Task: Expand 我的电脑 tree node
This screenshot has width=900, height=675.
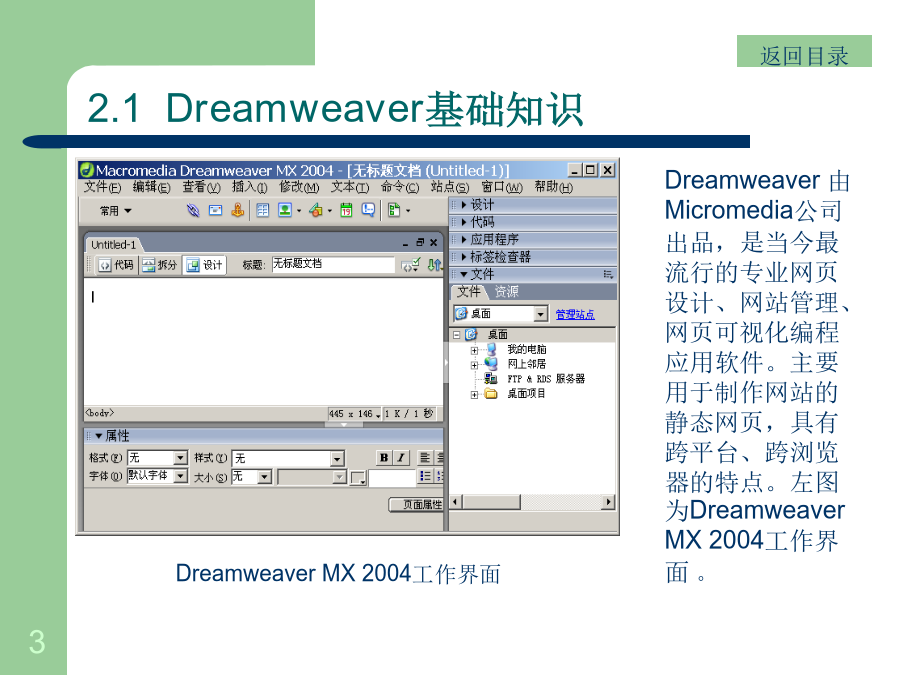Action: tap(474, 350)
